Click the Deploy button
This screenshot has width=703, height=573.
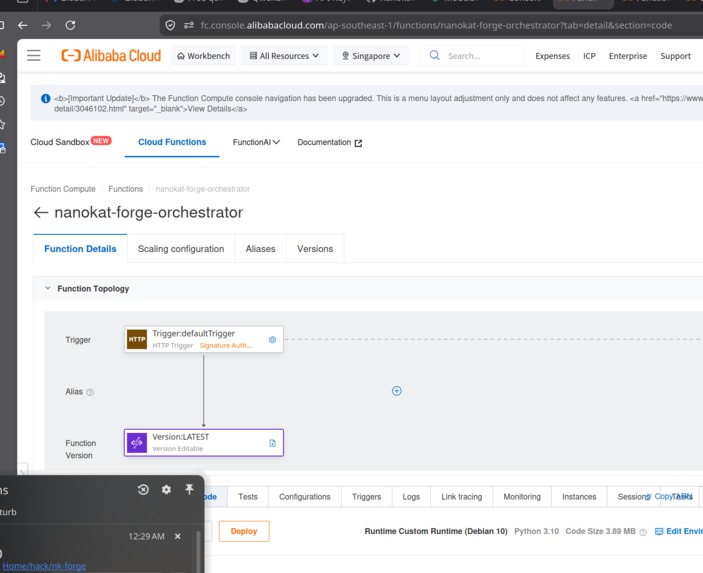[244, 531]
